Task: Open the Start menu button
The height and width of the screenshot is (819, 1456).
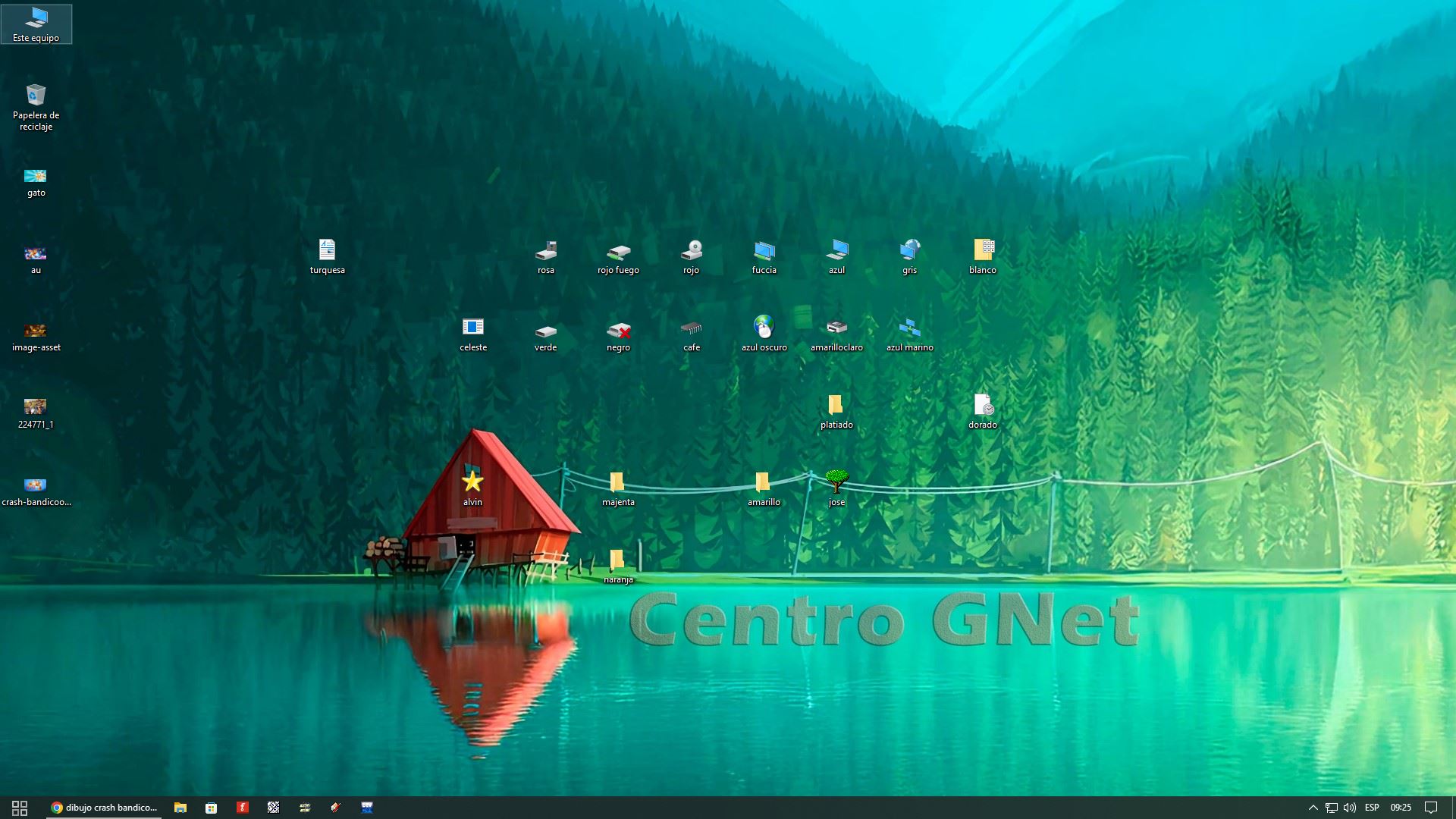Action: (x=20, y=808)
